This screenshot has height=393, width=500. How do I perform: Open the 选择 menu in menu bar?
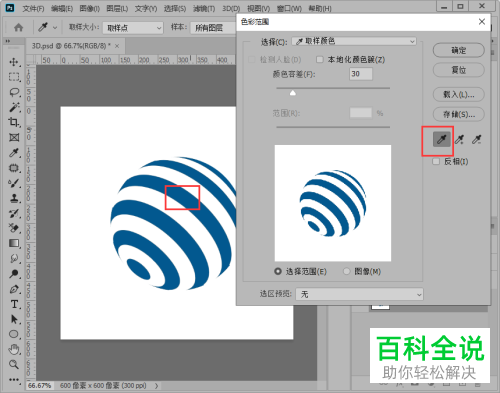175,9
